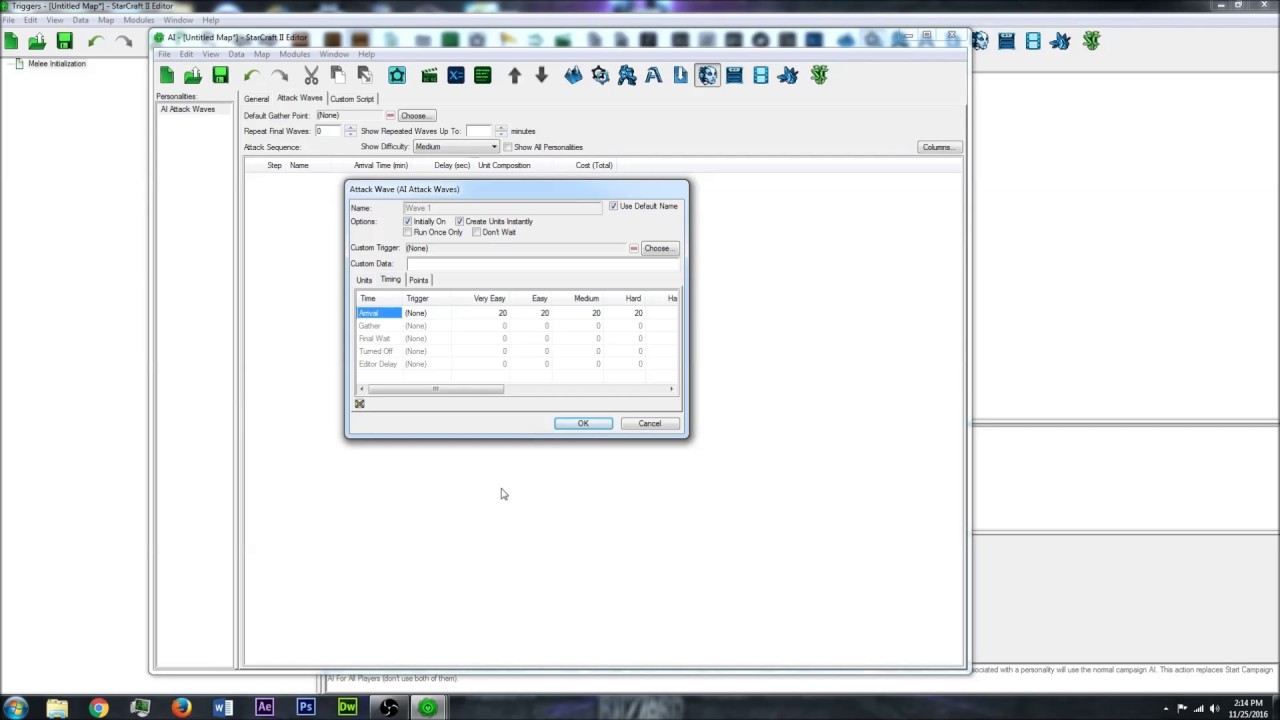Click the Custom Data input field
The height and width of the screenshot is (720, 1280).
(x=542, y=264)
